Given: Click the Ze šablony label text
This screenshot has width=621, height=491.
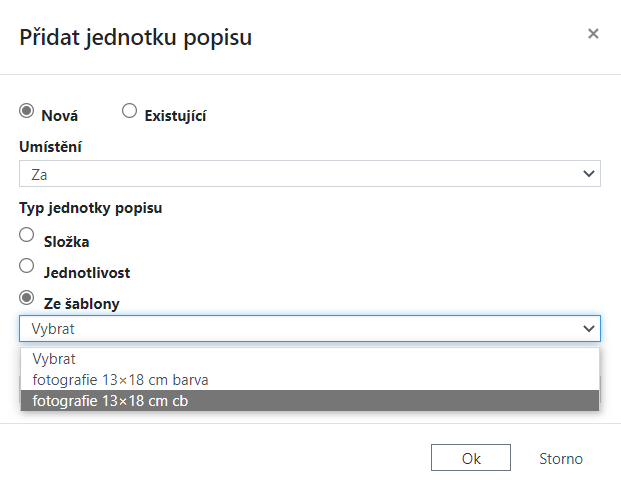Looking at the screenshot, I should (x=82, y=303).
